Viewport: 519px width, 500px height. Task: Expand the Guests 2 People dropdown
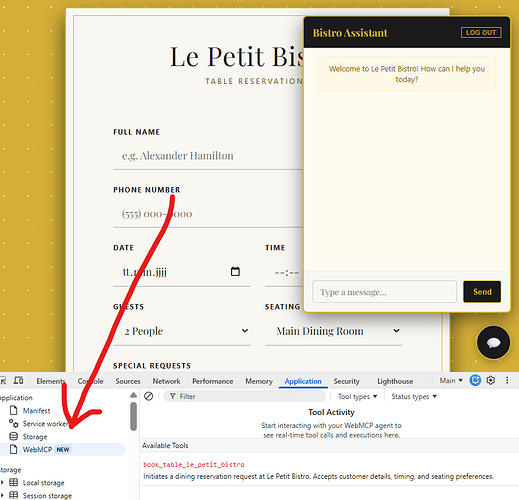pyautogui.click(x=182, y=331)
